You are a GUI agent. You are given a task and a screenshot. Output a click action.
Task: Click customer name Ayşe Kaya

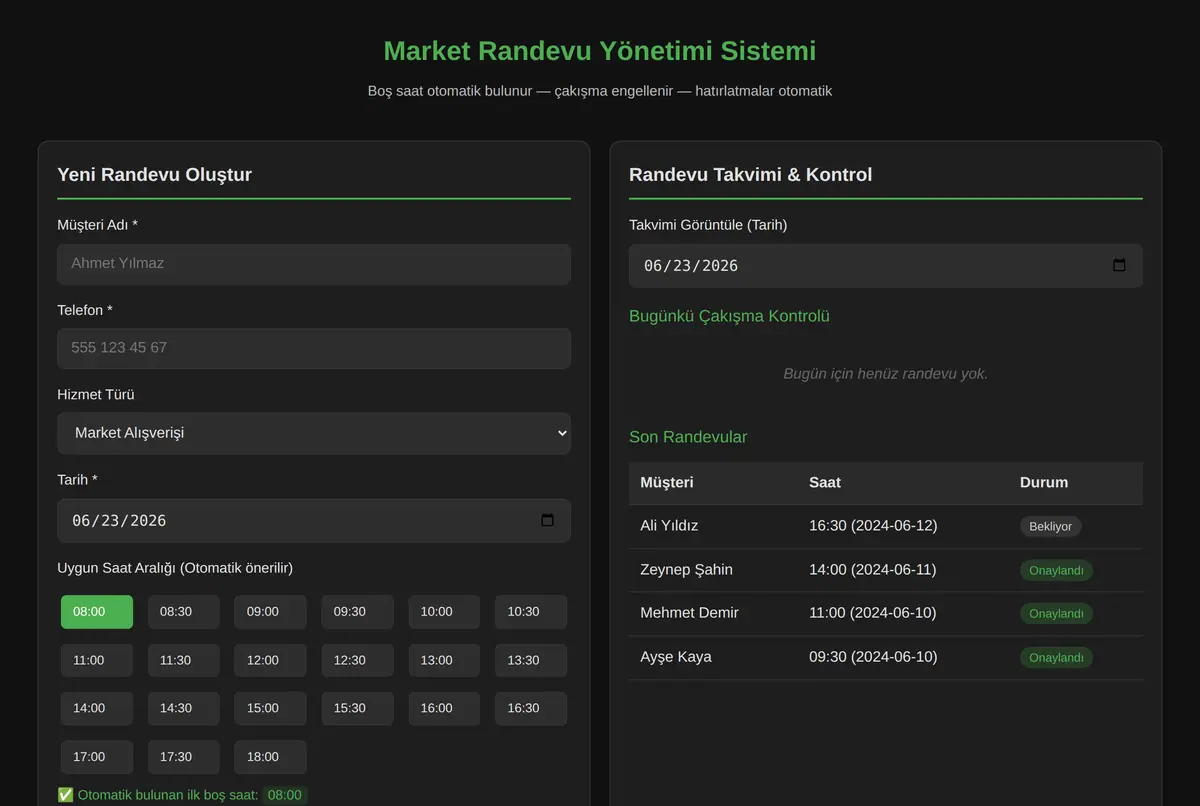676,657
